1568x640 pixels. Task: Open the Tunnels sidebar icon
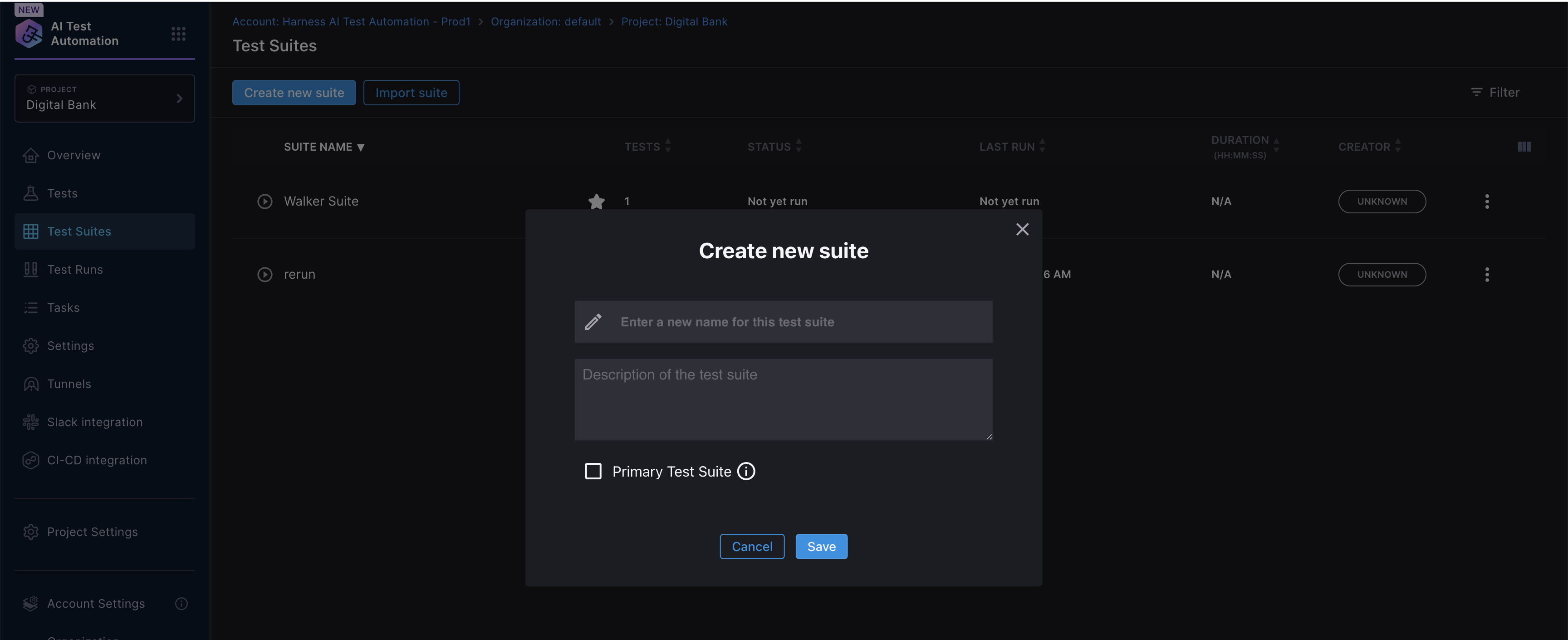(x=31, y=384)
